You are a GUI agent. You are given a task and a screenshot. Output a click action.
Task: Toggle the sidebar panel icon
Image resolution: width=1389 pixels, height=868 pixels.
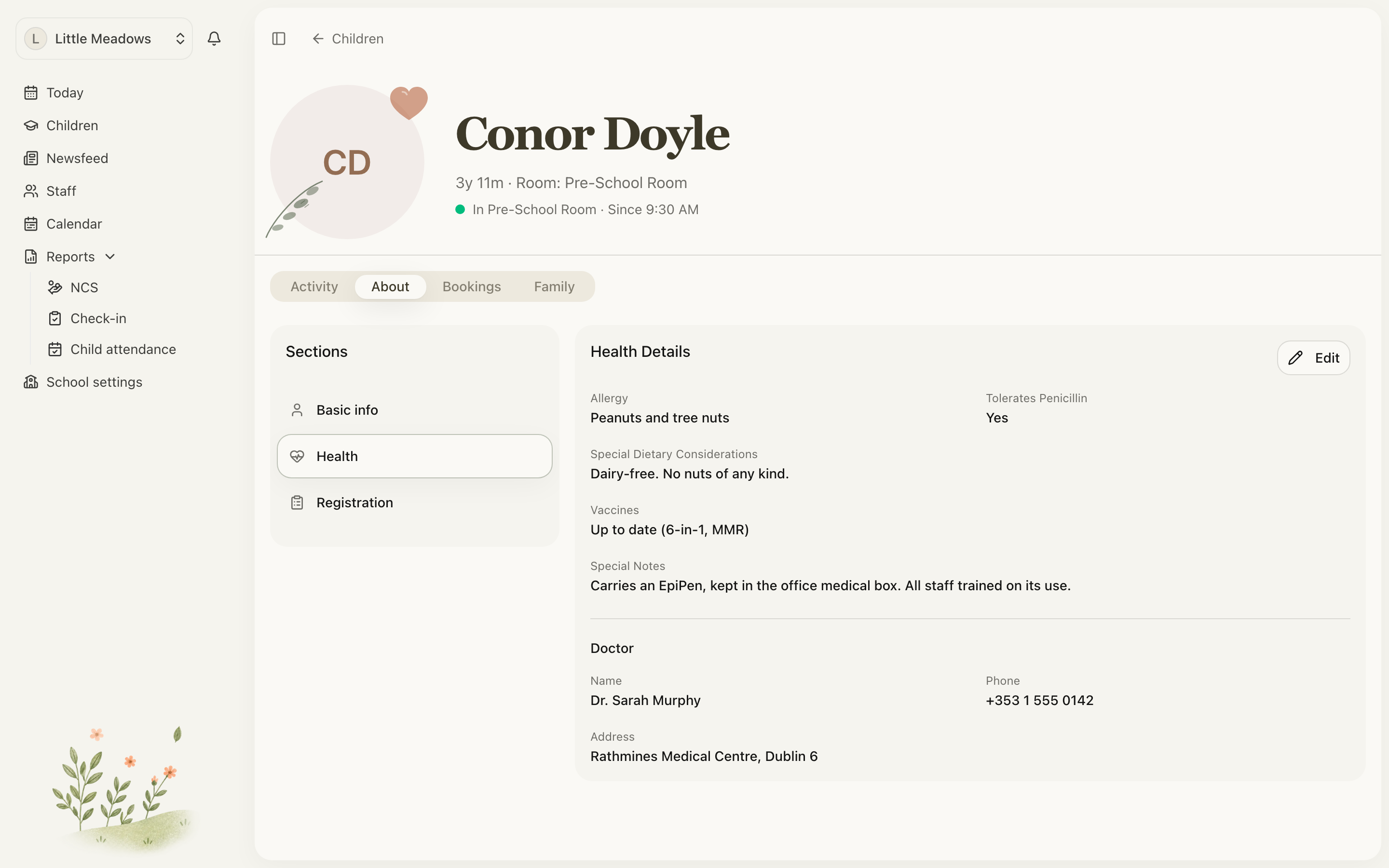coord(278,39)
